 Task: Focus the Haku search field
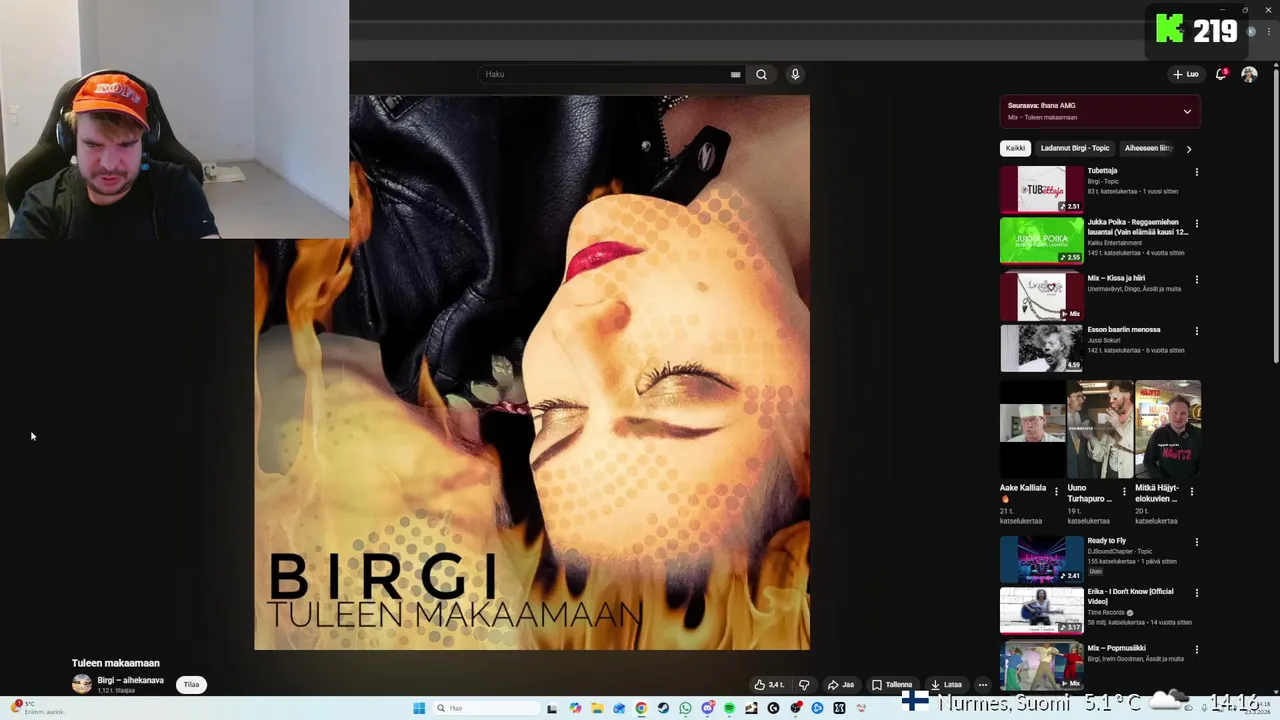(605, 74)
